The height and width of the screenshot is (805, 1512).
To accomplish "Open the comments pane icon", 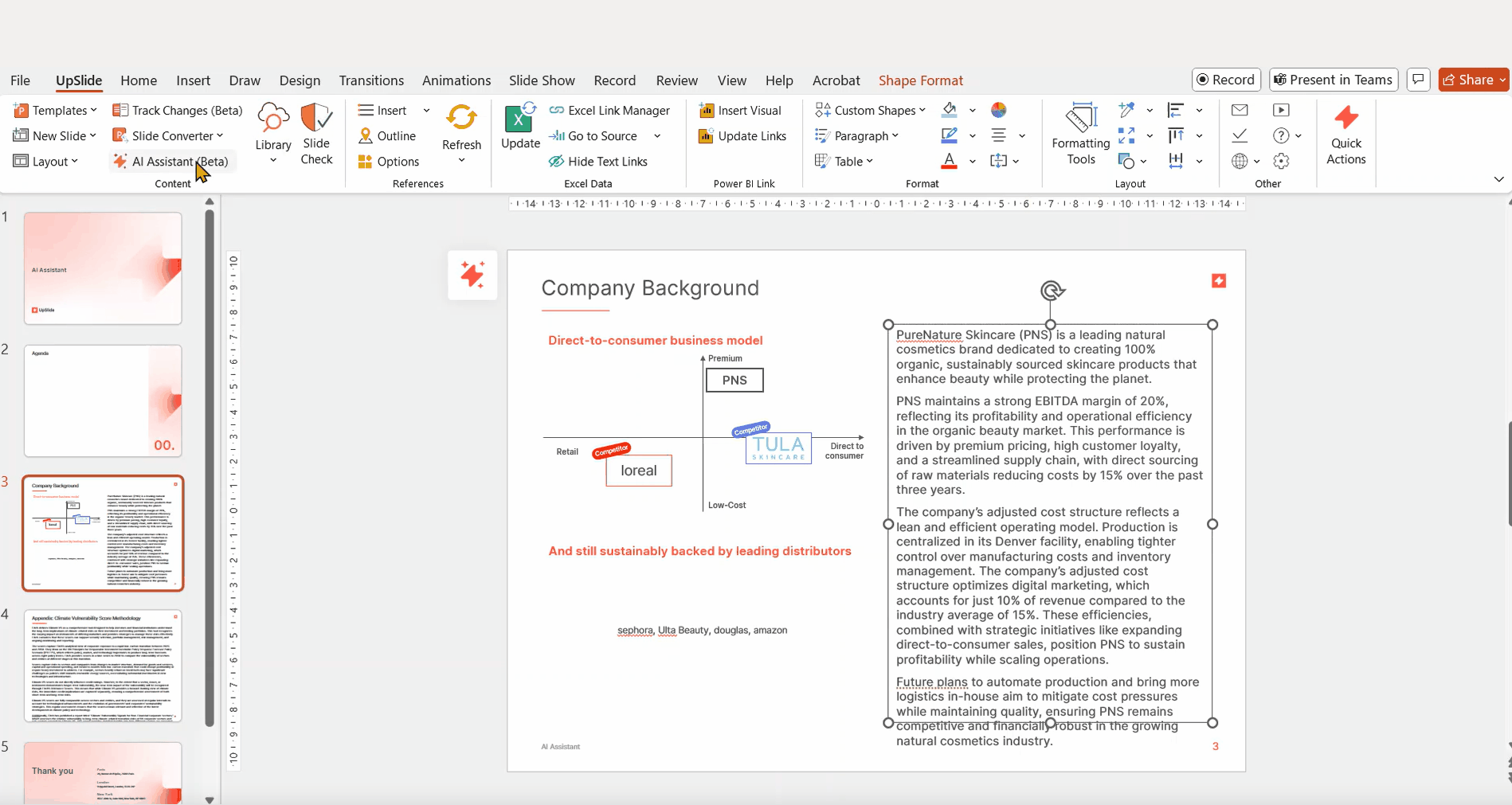I will pyautogui.click(x=1418, y=80).
